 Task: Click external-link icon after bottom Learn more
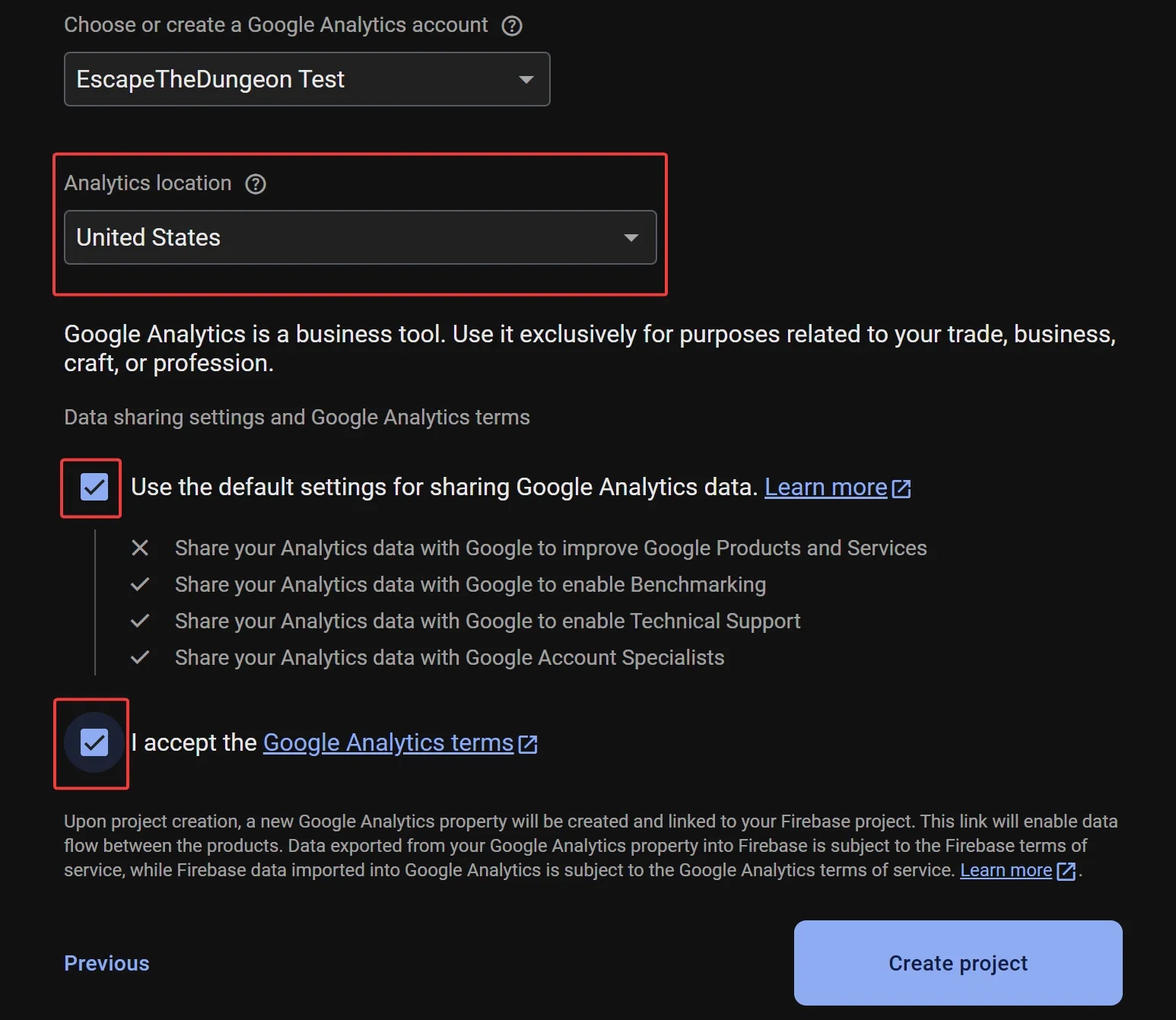[1066, 871]
